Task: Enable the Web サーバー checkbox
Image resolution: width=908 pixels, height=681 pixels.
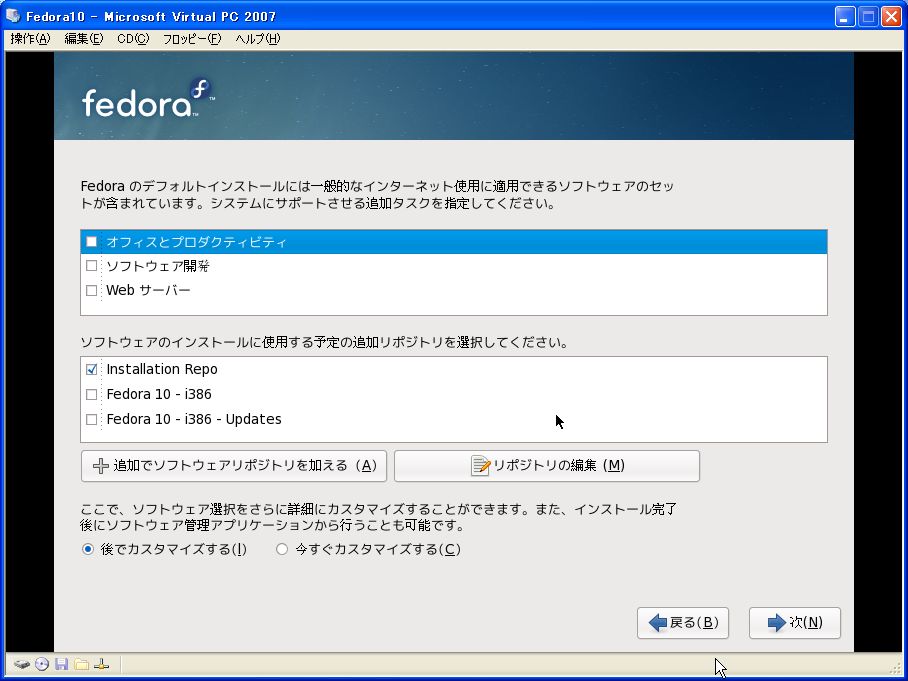Action: 91,290
